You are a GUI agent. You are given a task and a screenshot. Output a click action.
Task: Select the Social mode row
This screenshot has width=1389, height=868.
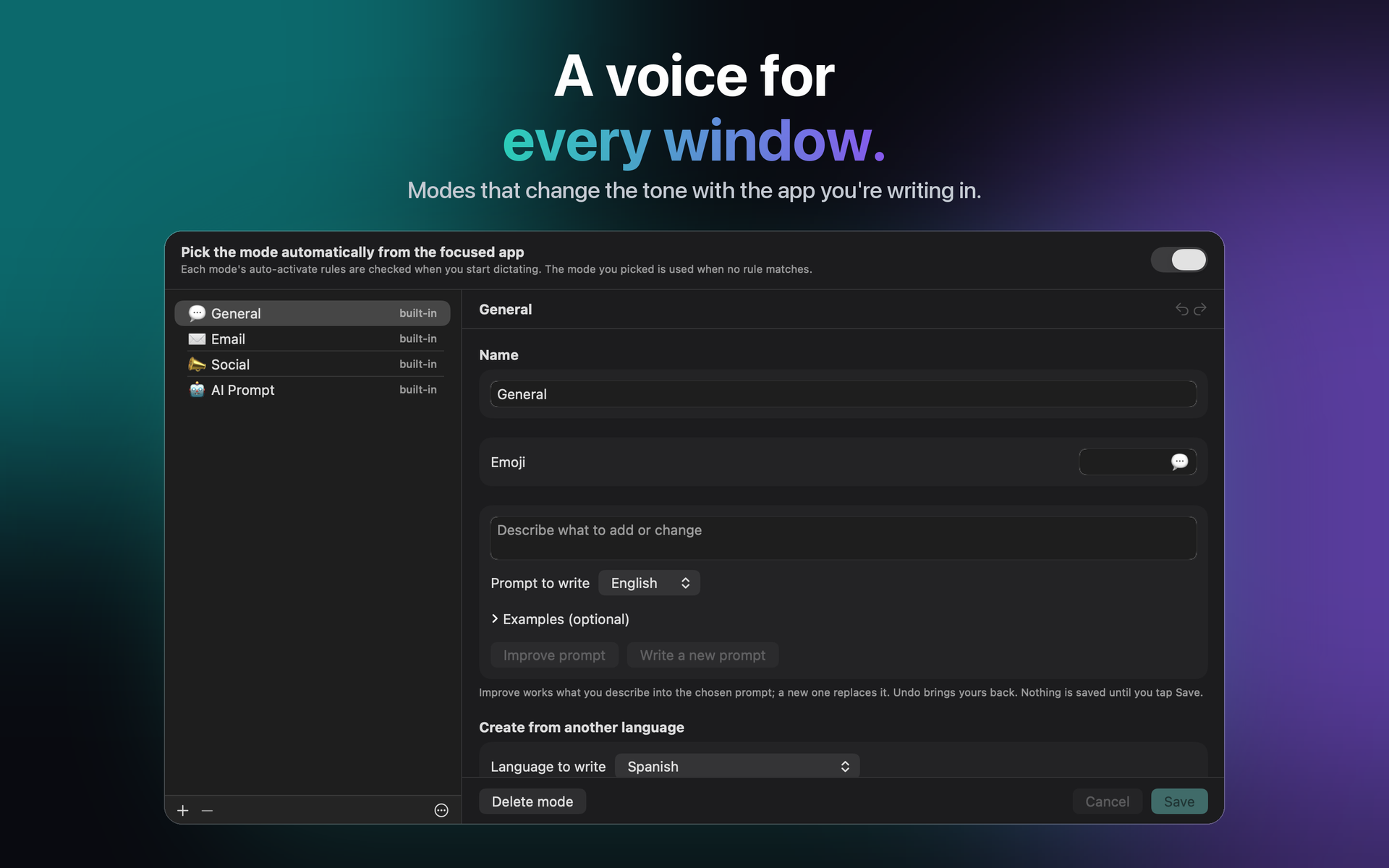[313, 365]
